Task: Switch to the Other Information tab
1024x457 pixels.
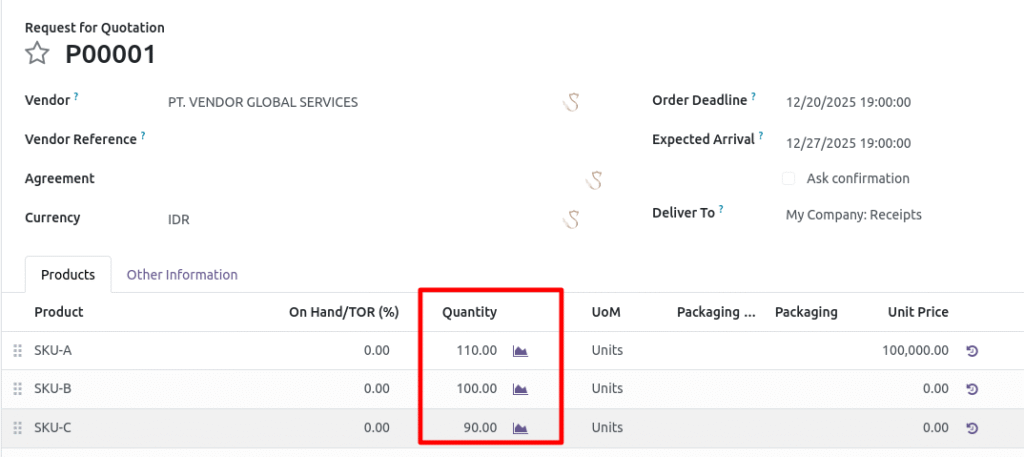Action: 182,274
